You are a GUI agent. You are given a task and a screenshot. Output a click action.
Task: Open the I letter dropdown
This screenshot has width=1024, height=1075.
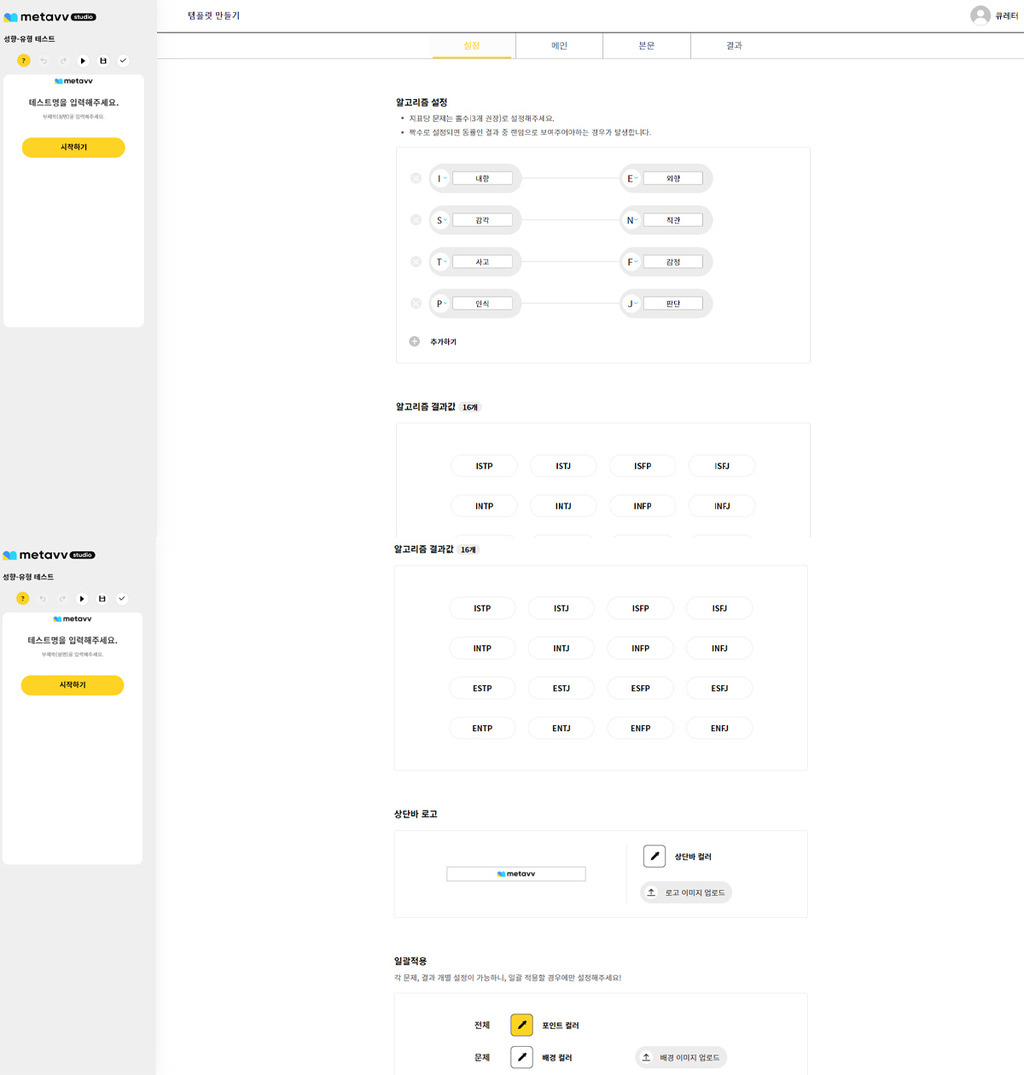tap(441, 178)
